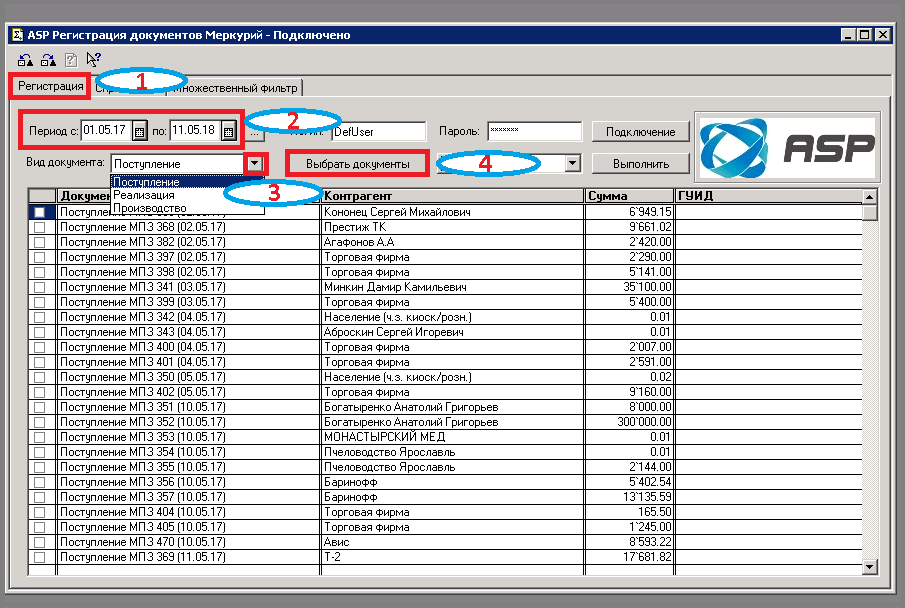Select checkbox next to Поступление МПЗ 369
905x608 pixels.
(39, 557)
